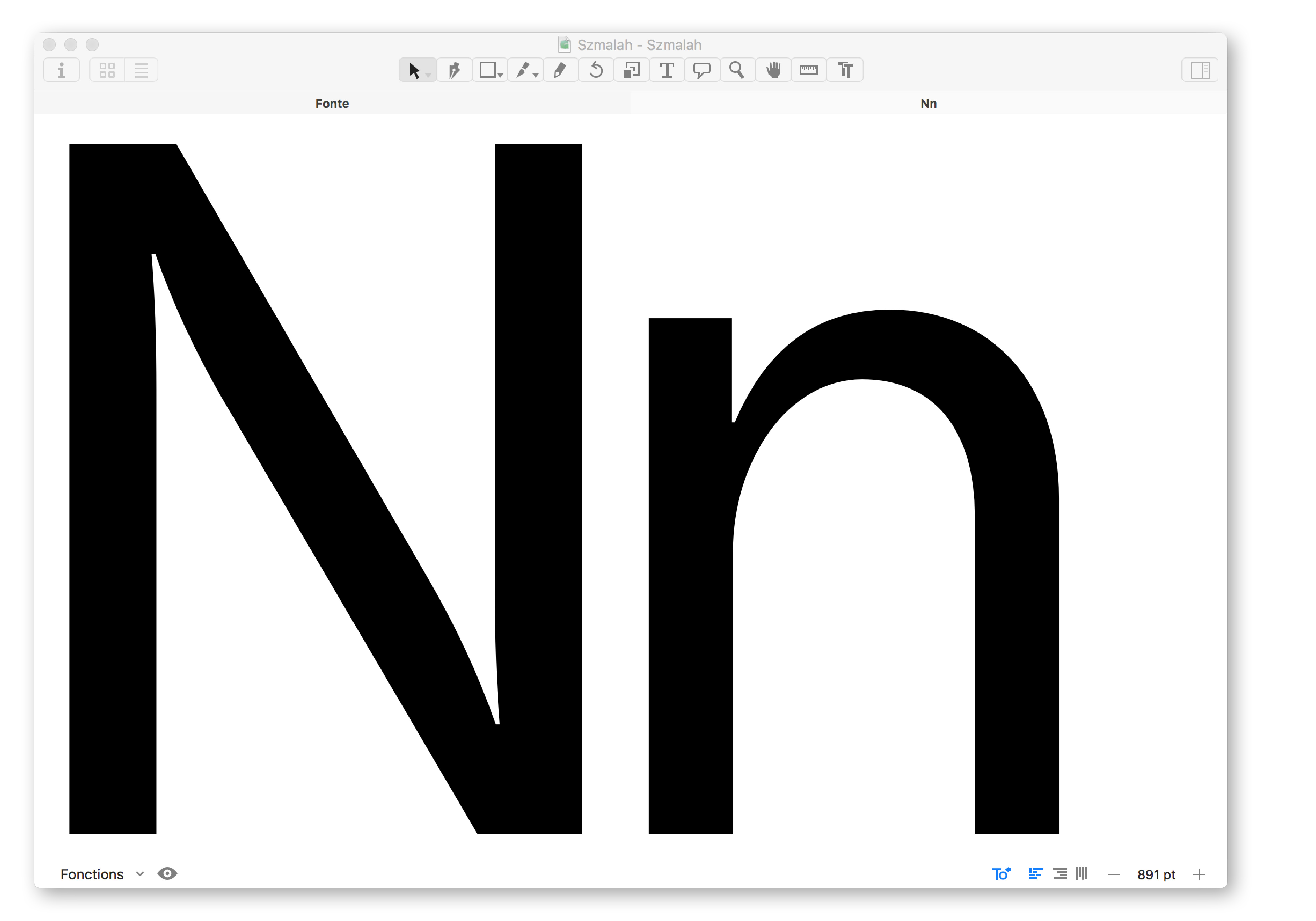Activate the Scale tool
The width and height of the screenshot is (1316, 921).
632,70
